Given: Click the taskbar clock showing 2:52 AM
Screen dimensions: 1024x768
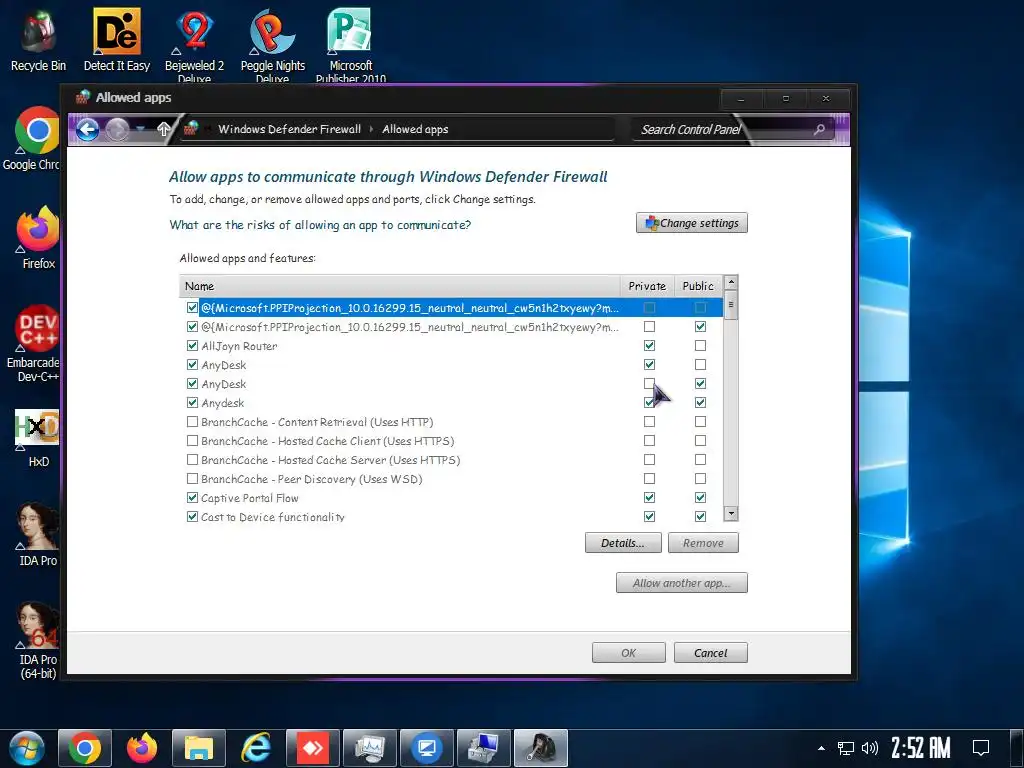Looking at the screenshot, I should (920, 748).
